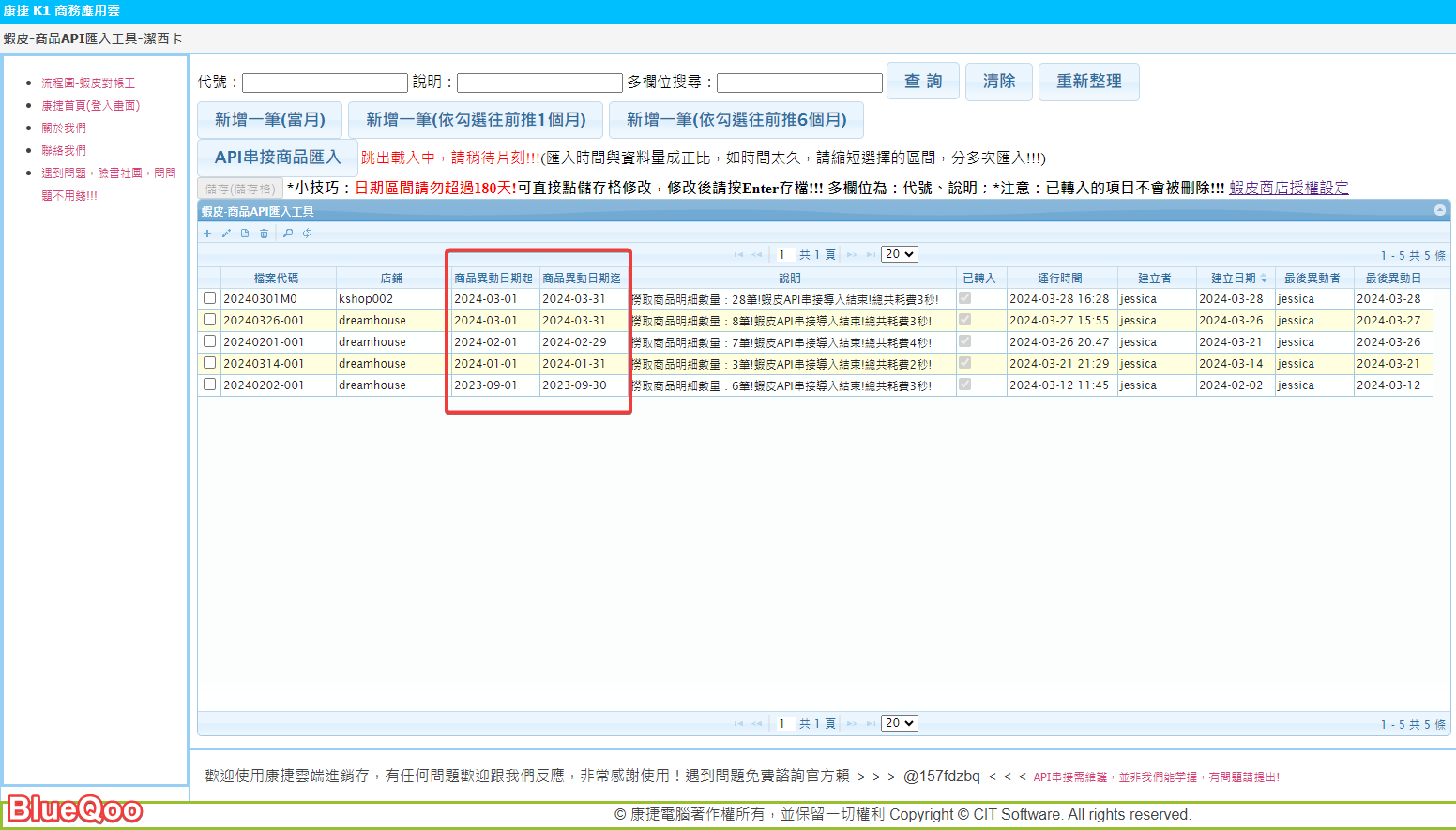Click the add new row plus icon
This screenshot has width=1456, height=830.
pos(207,234)
